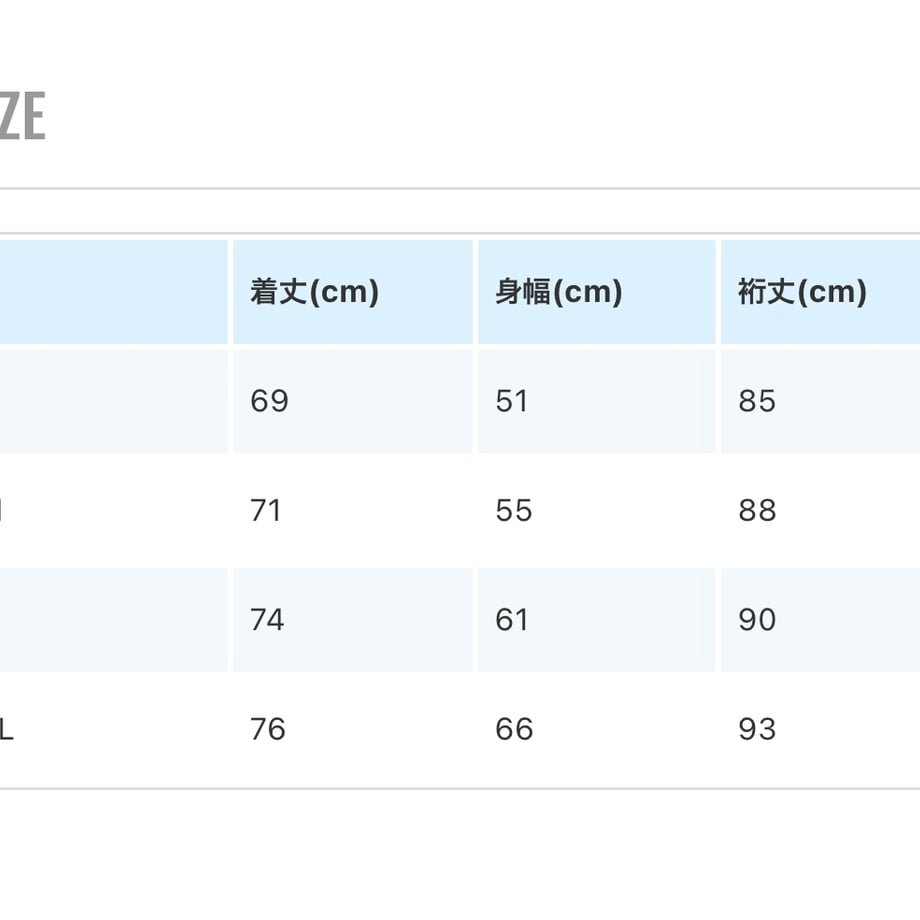Select the 着丈 value 69
This screenshot has height=920, width=920.
[x=269, y=401]
